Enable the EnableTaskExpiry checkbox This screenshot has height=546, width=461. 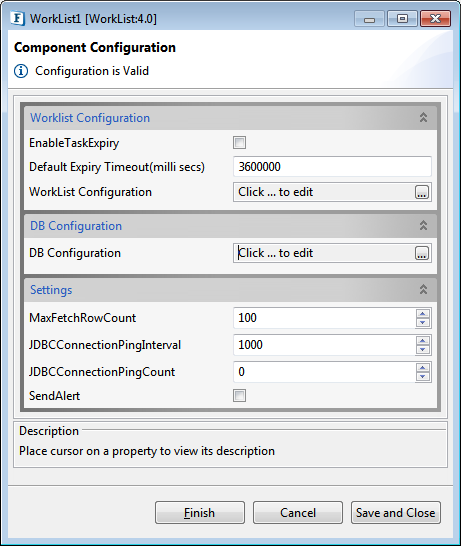tap(239, 142)
